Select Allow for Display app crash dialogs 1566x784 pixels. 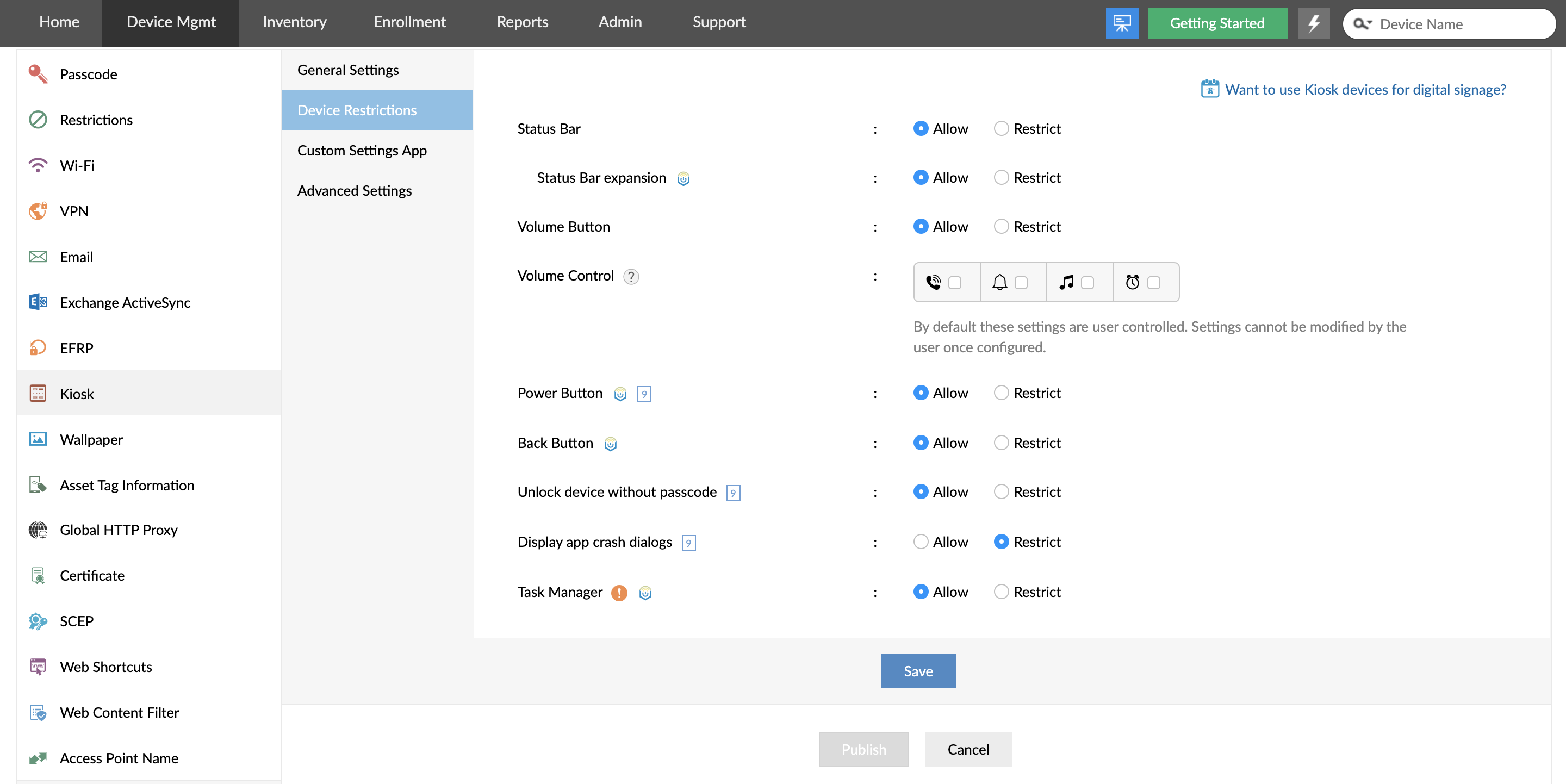pyautogui.click(x=921, y=542)
